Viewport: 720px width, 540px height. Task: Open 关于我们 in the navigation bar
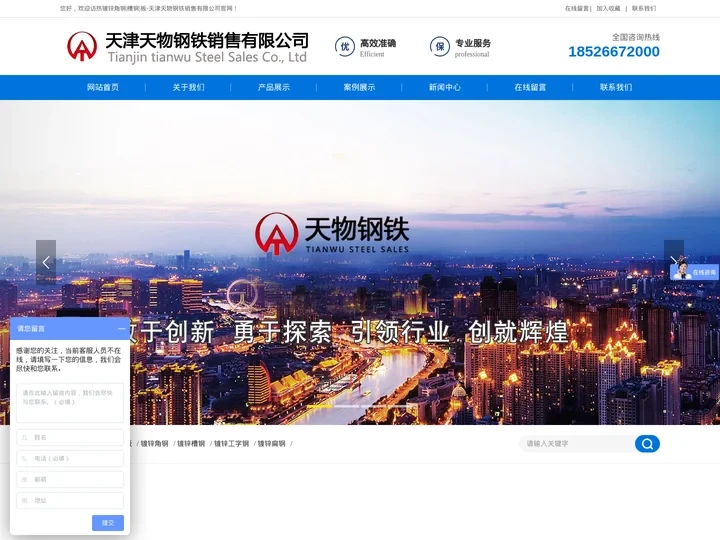[188, 87]
